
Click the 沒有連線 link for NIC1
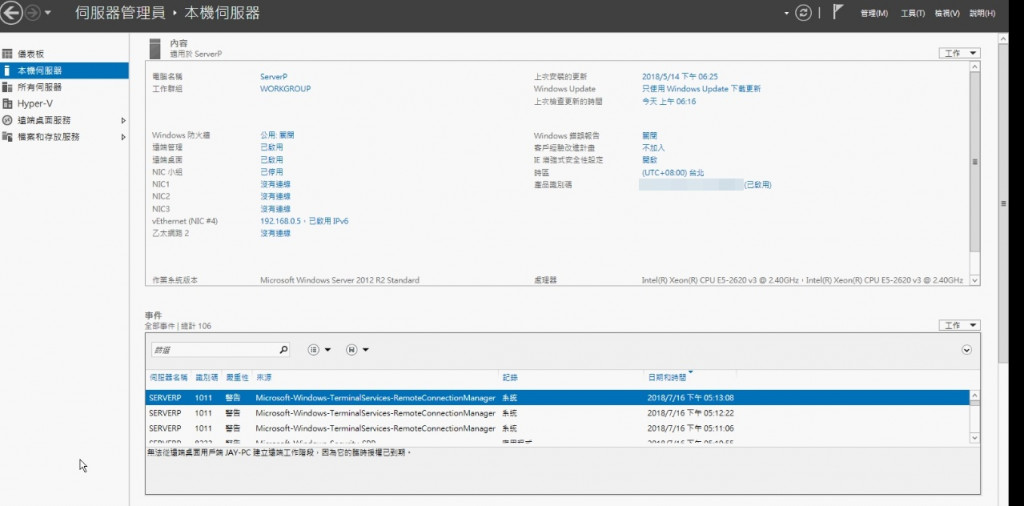276,184
